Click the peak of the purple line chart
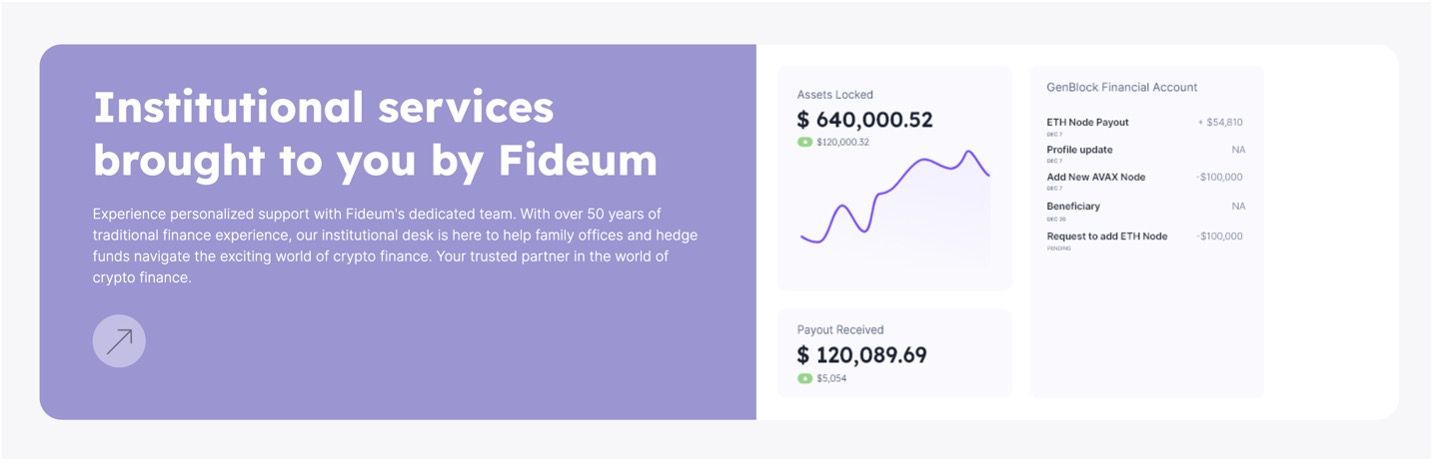The width and height of the screenshot is (1436, 464). point(968,152)
